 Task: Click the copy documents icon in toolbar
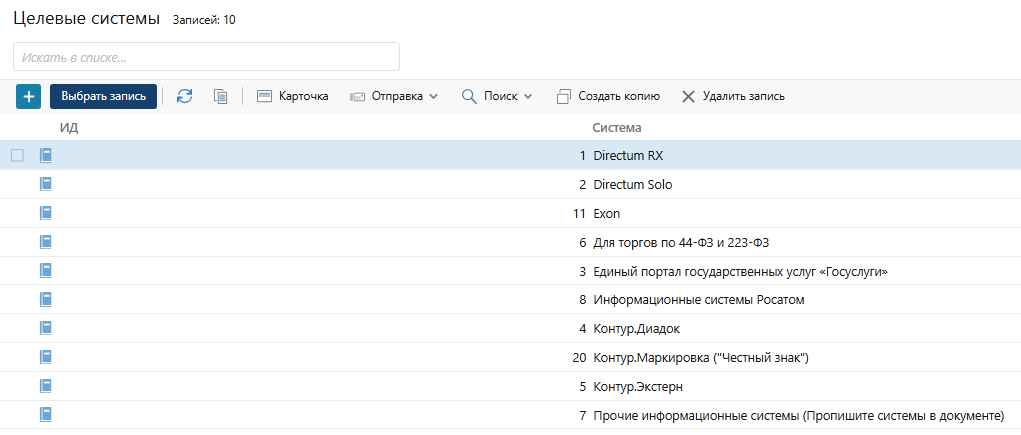[x=220, y=96]
